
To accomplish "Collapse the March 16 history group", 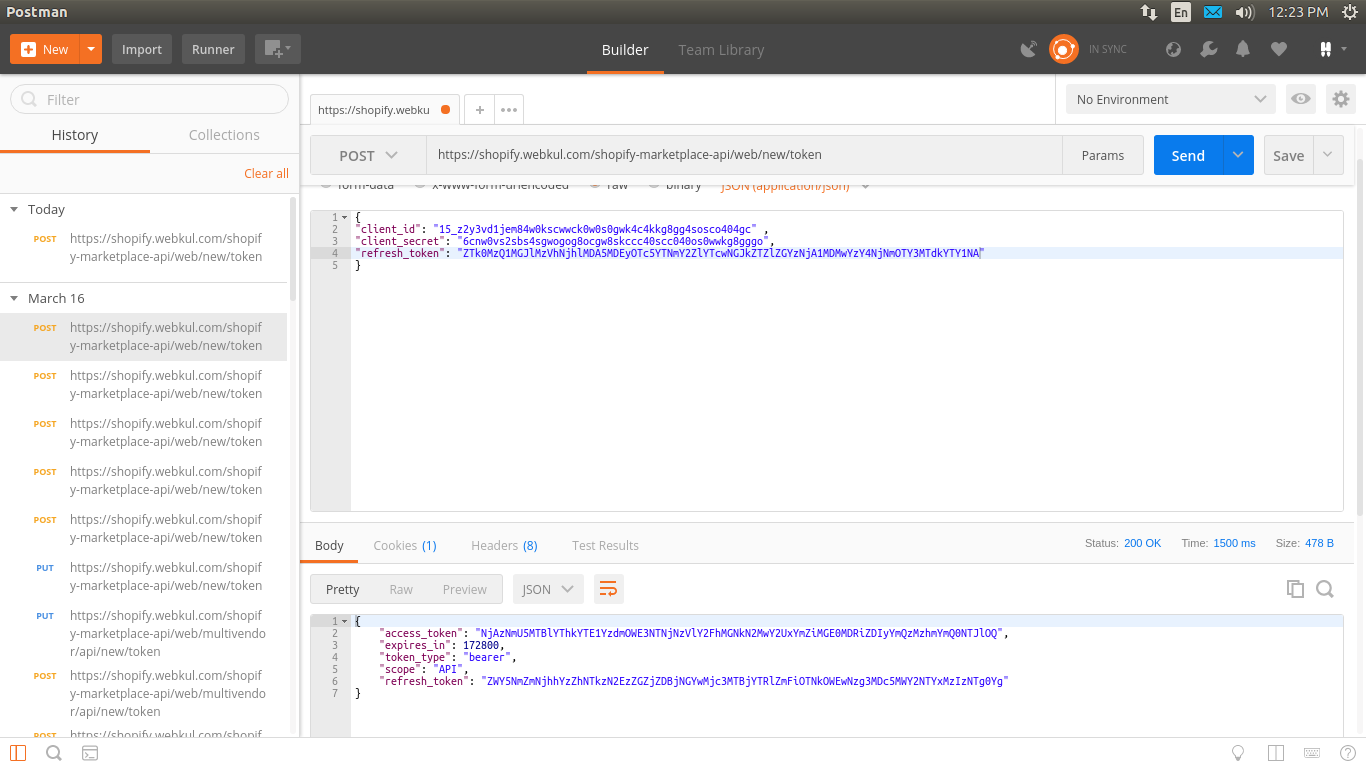I will (x=14, y=298).
